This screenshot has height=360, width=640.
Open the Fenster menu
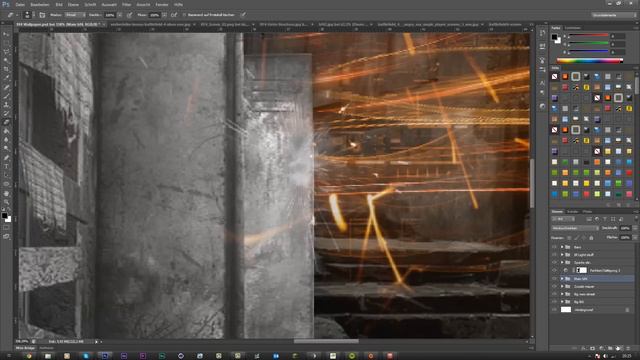(162, 4)
